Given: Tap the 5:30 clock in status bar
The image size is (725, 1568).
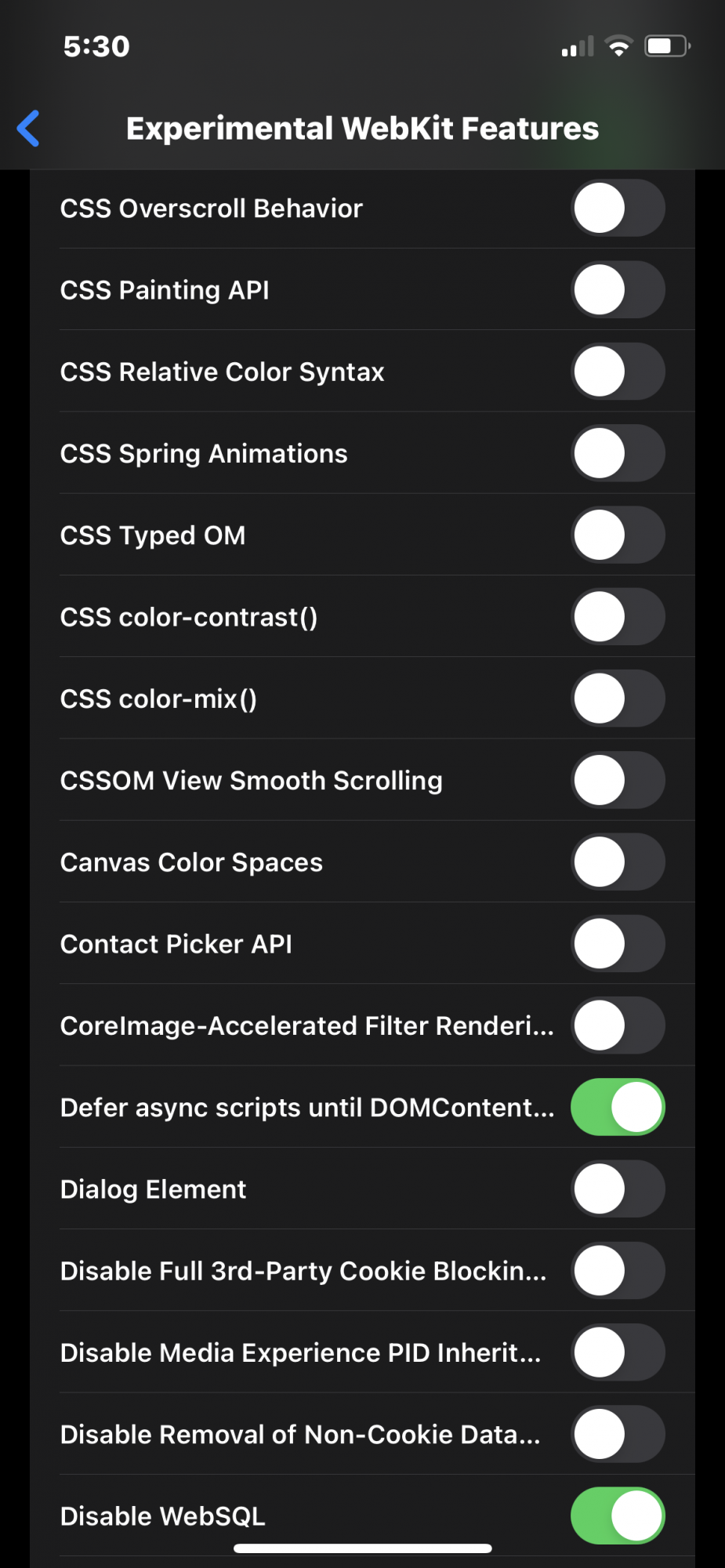Looking at the screenshot, I should coord(96,46).
